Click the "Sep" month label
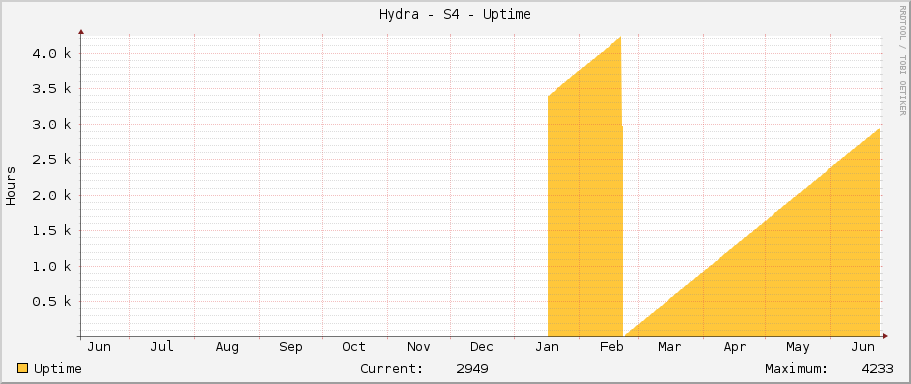 pyautogui.click(x=290, y=347)
